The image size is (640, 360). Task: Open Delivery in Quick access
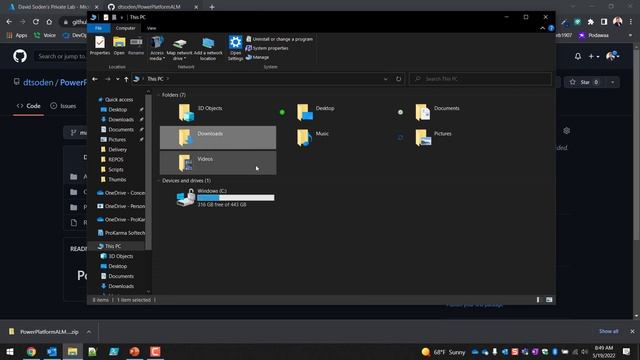pyautogui.click(x=114, y=149)
